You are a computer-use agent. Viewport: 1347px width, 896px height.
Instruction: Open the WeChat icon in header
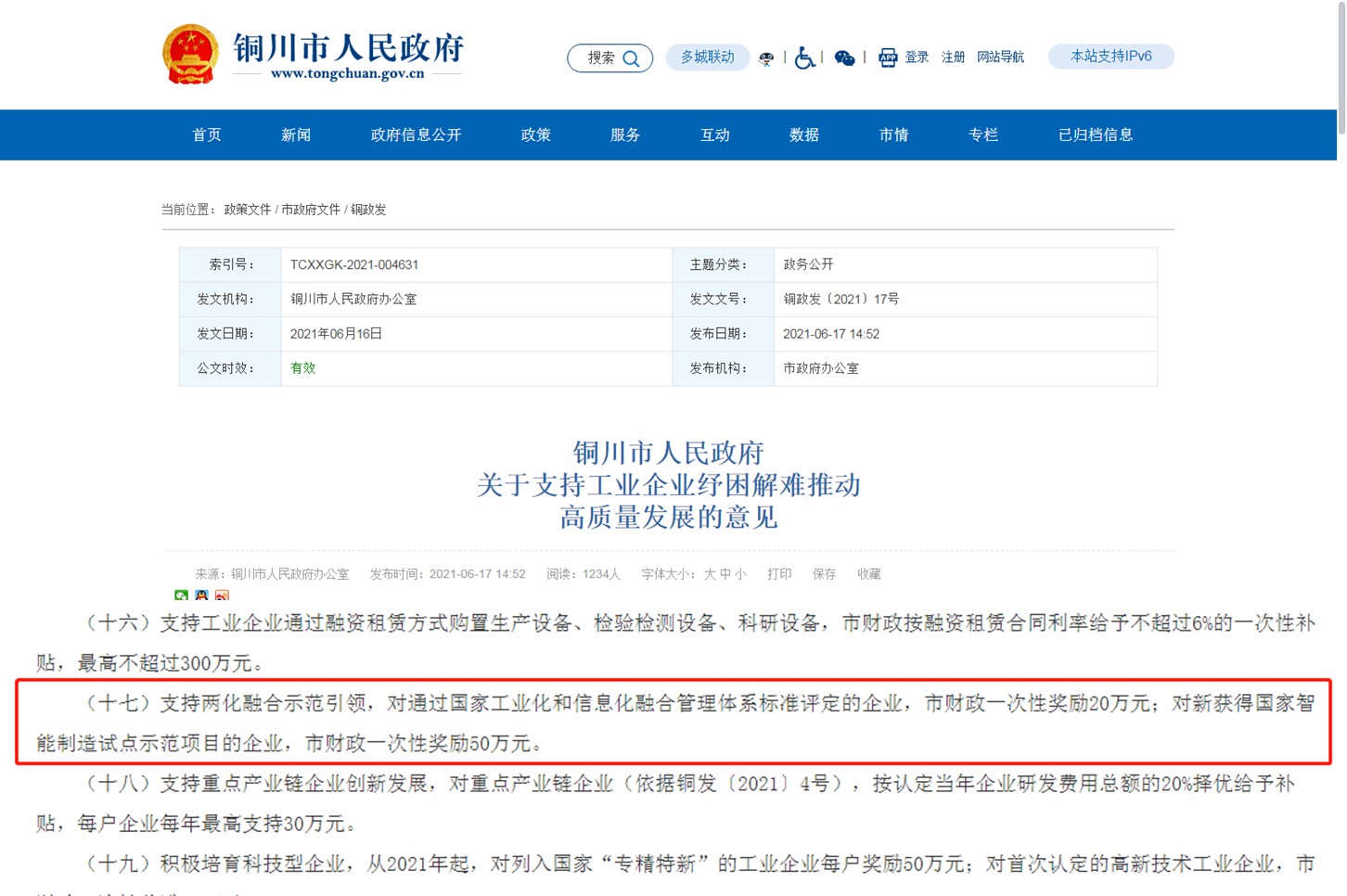(844, 58)
